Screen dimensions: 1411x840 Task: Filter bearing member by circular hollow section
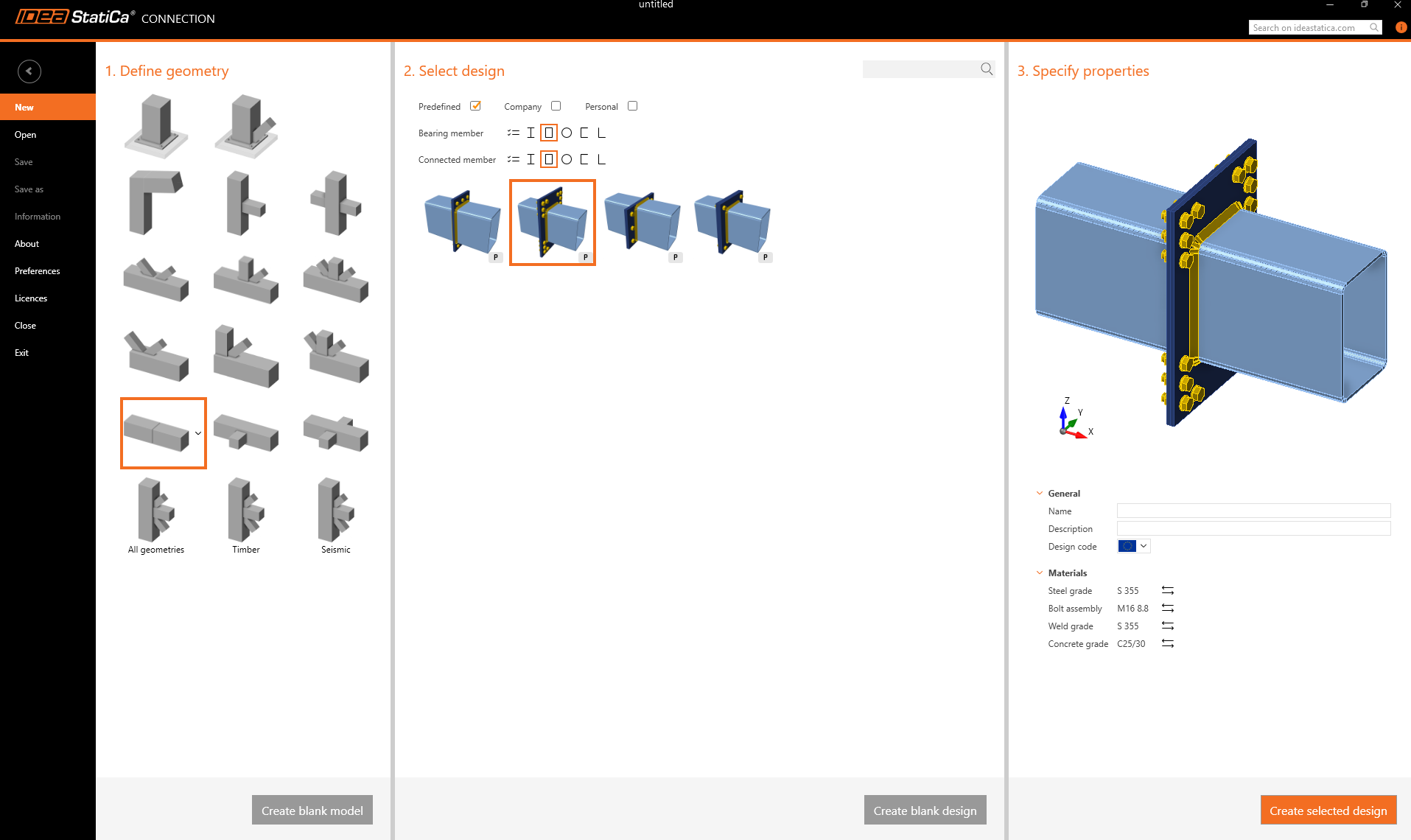pos(567,133)
